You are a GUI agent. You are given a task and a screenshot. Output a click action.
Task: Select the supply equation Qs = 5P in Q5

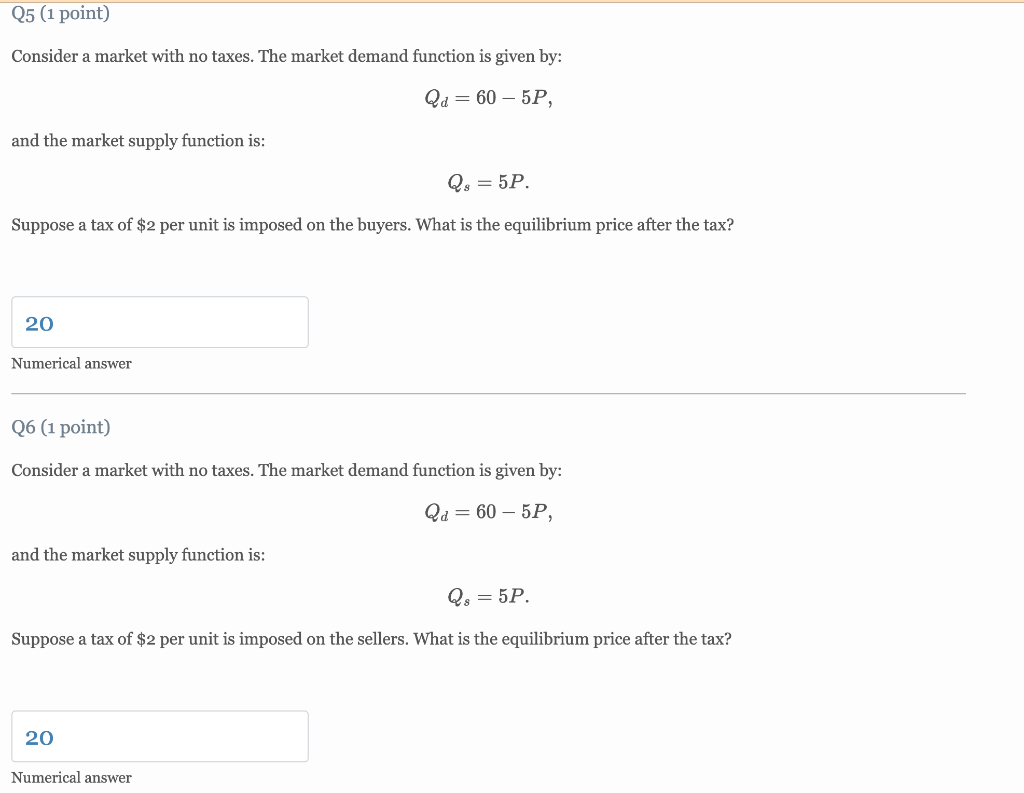tap(489, 181)
